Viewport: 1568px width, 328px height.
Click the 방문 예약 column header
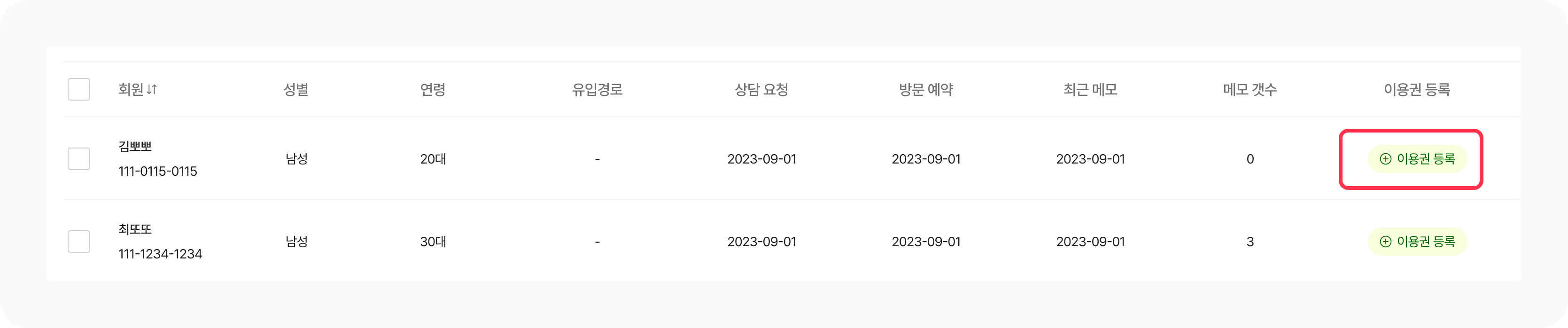tap(926, 89)
